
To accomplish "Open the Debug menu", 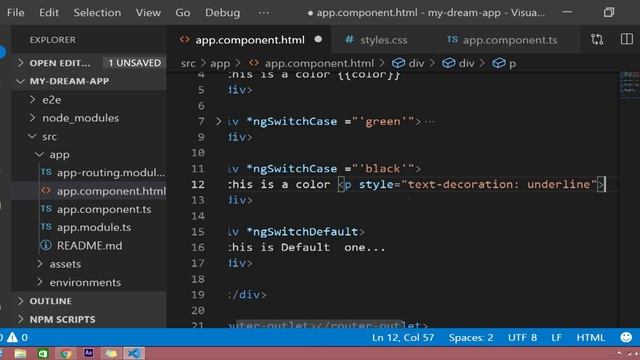I will point(222,13).
